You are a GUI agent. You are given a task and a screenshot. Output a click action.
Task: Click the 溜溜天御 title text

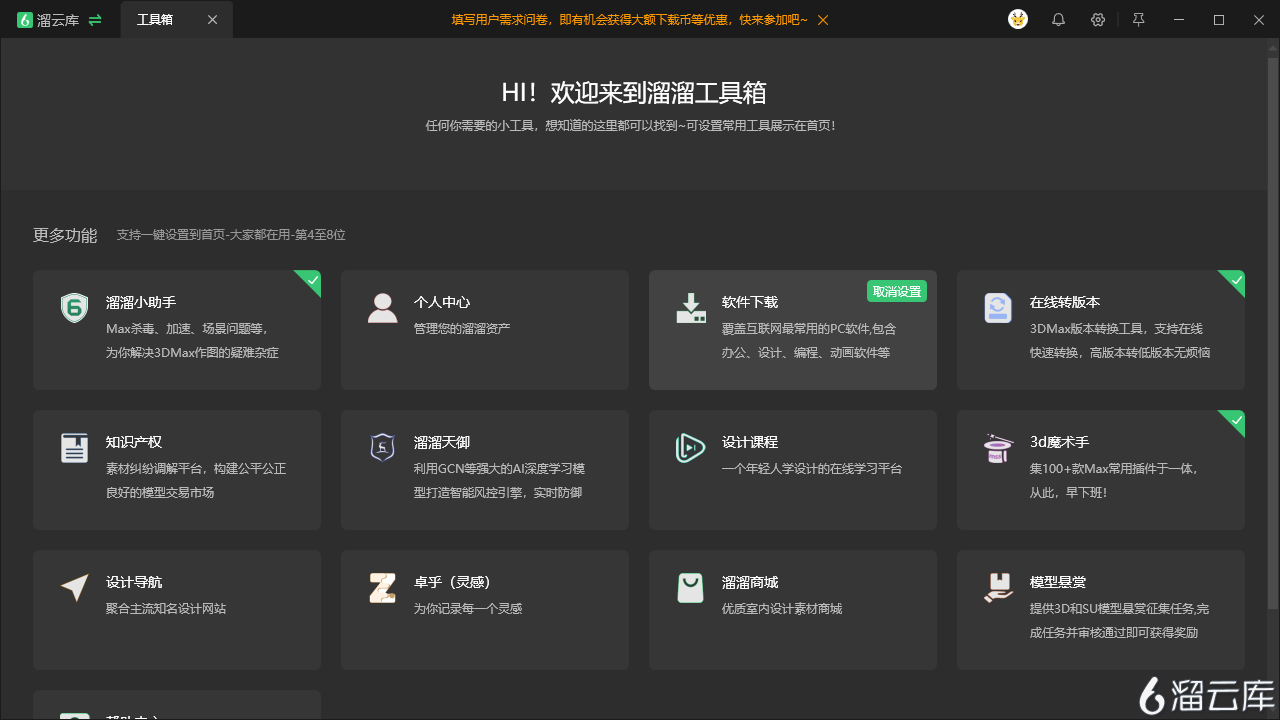coord(442,442)
